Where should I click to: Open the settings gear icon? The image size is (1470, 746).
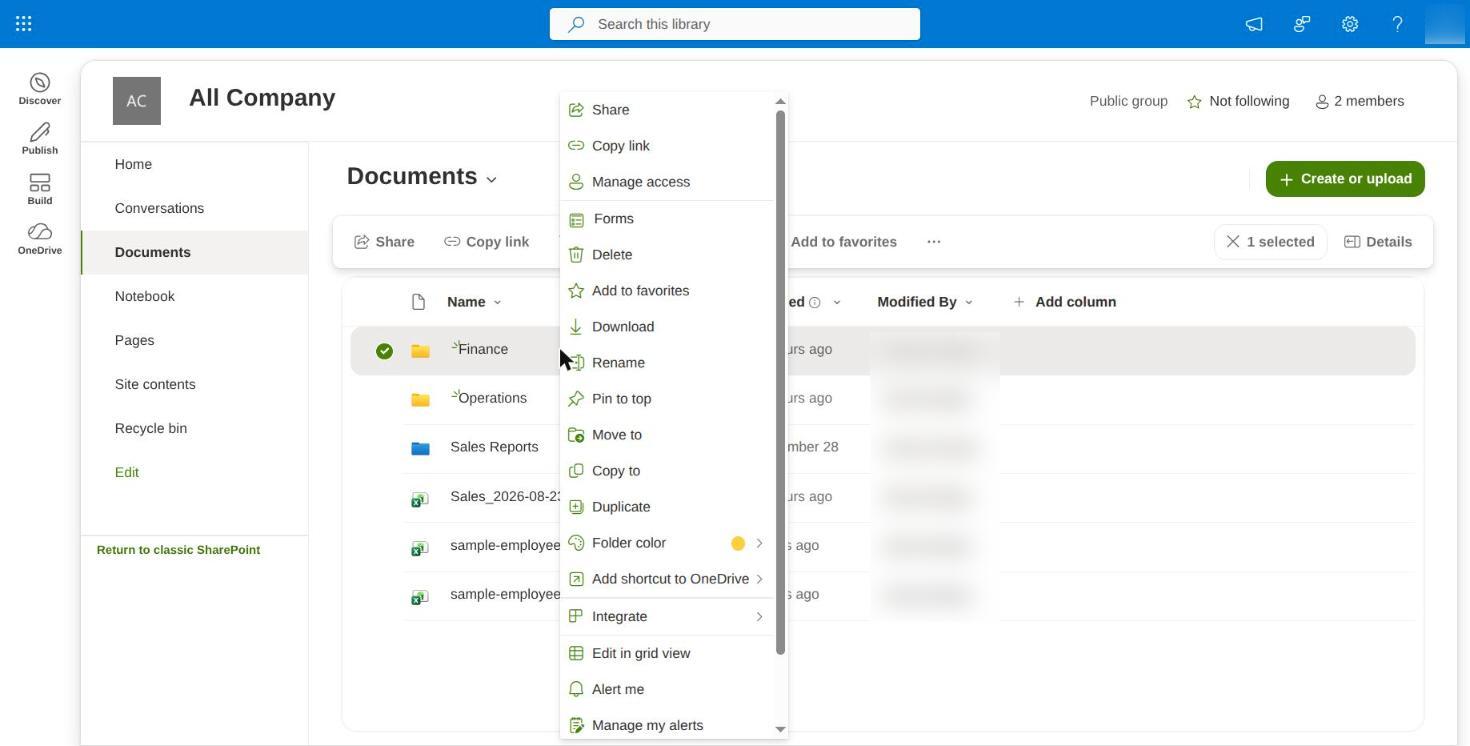[1350, 24]
